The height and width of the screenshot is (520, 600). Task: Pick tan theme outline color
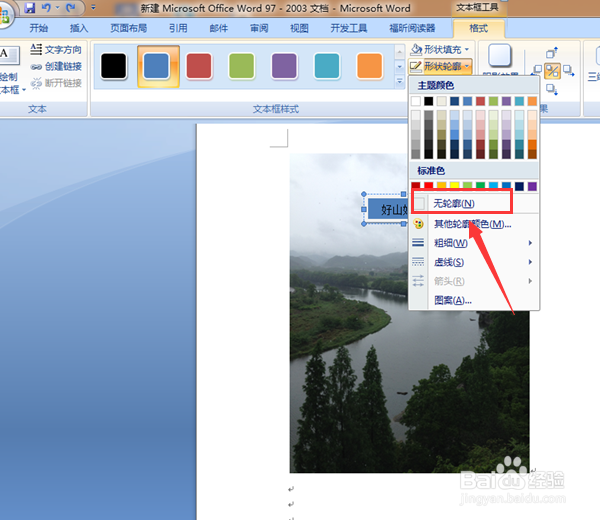click(442, 101)
